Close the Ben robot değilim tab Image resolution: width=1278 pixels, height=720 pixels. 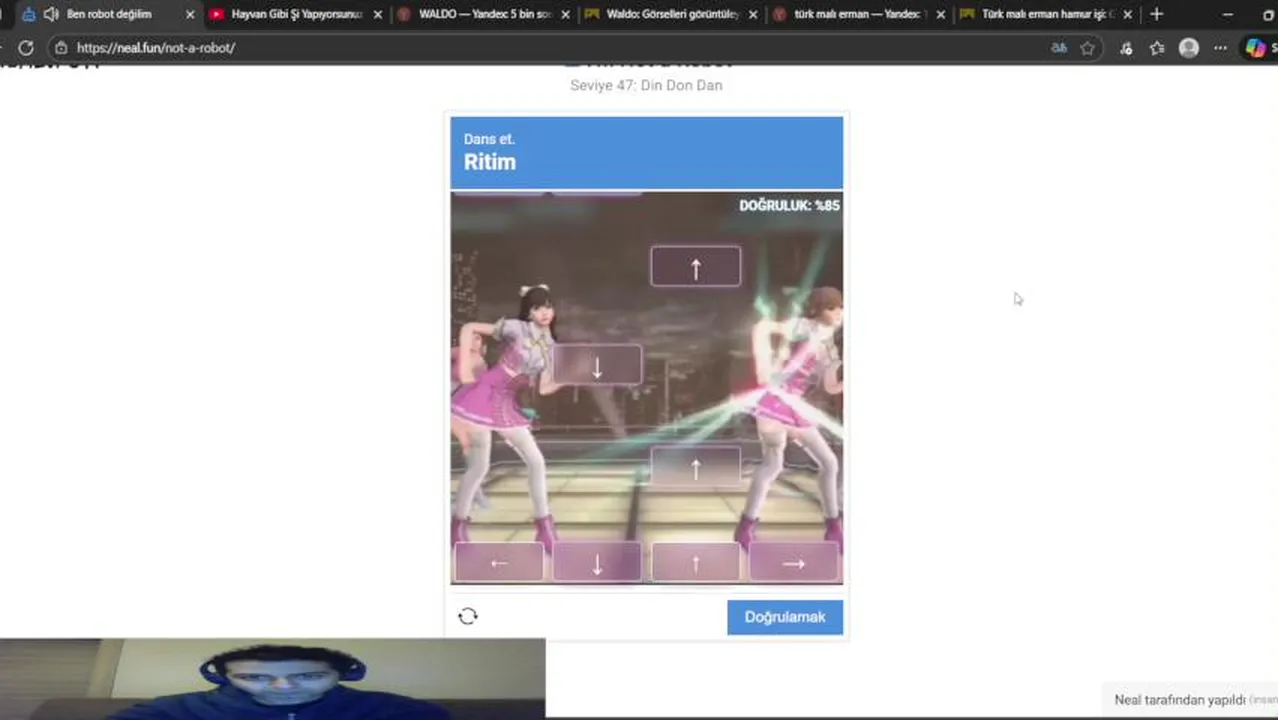[190, 14]
